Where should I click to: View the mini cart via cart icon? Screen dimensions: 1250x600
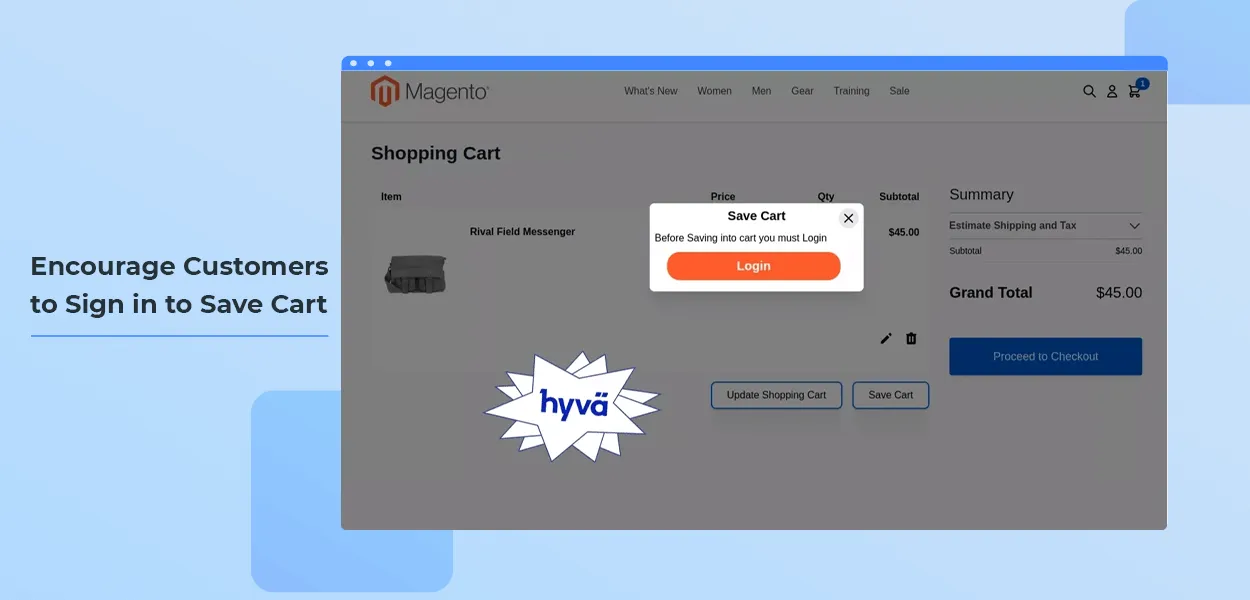[x=1134, y=91]
